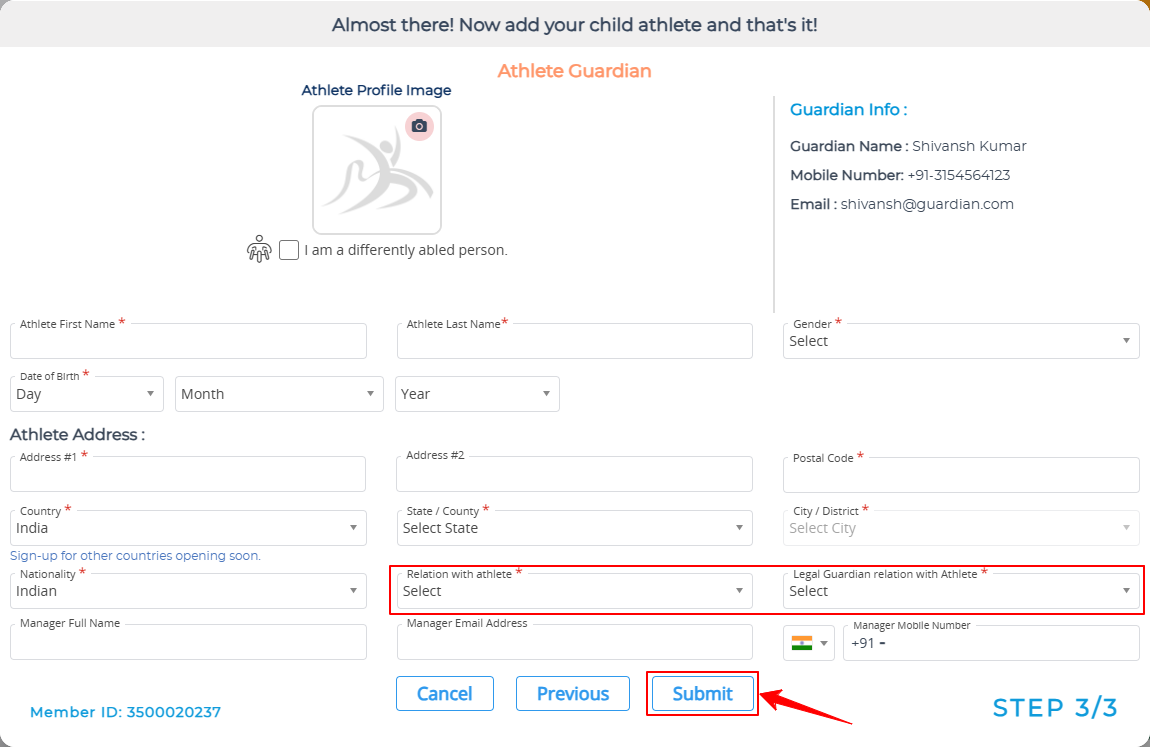
Task: Open the India flag country code selector
Action: click(809, 644)
